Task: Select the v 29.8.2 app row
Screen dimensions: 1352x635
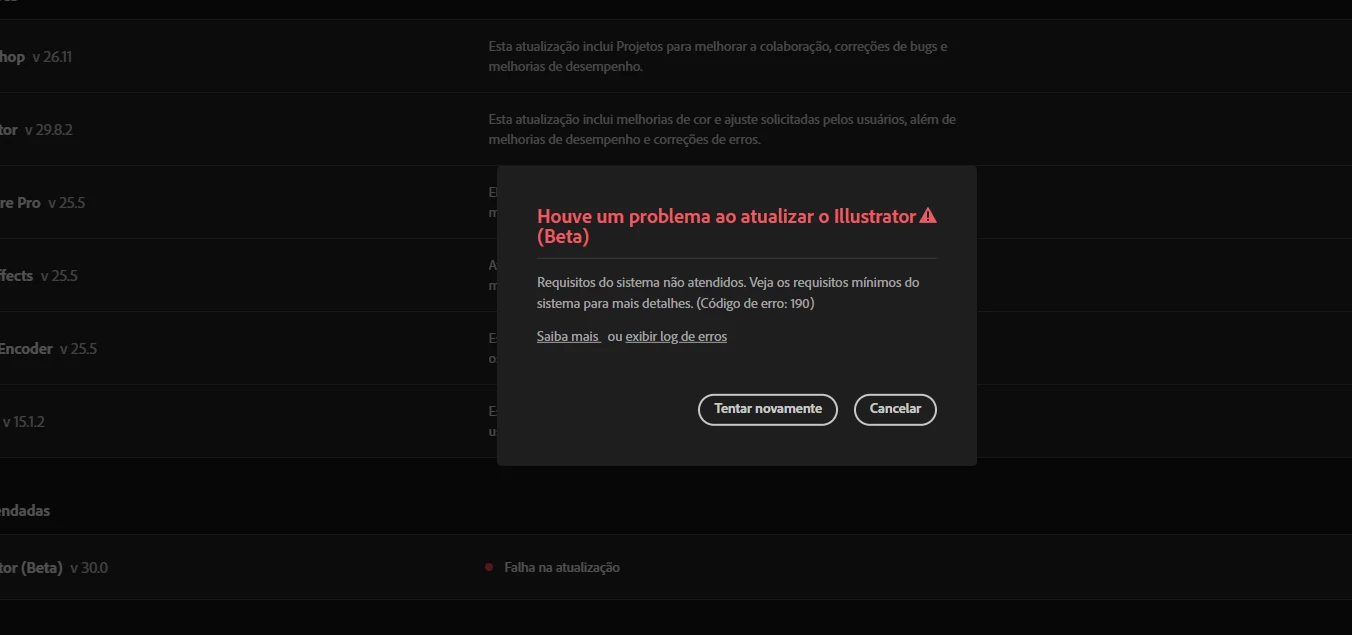Action: point(676,130)
